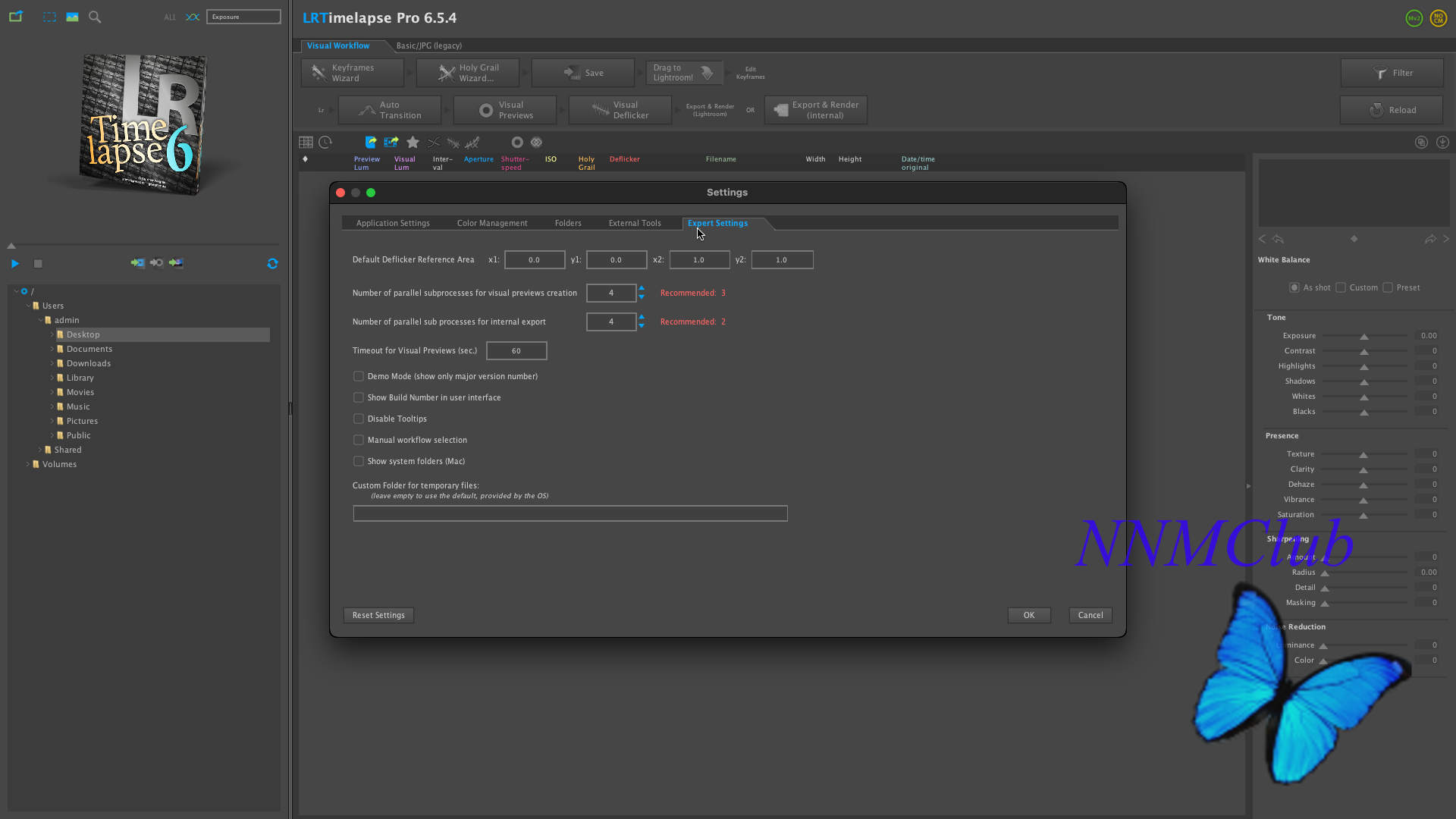Click the blue refresh folder tree icon
Image resolution: width=1456 pixels, height=819 pixels.
click(272, 263)
